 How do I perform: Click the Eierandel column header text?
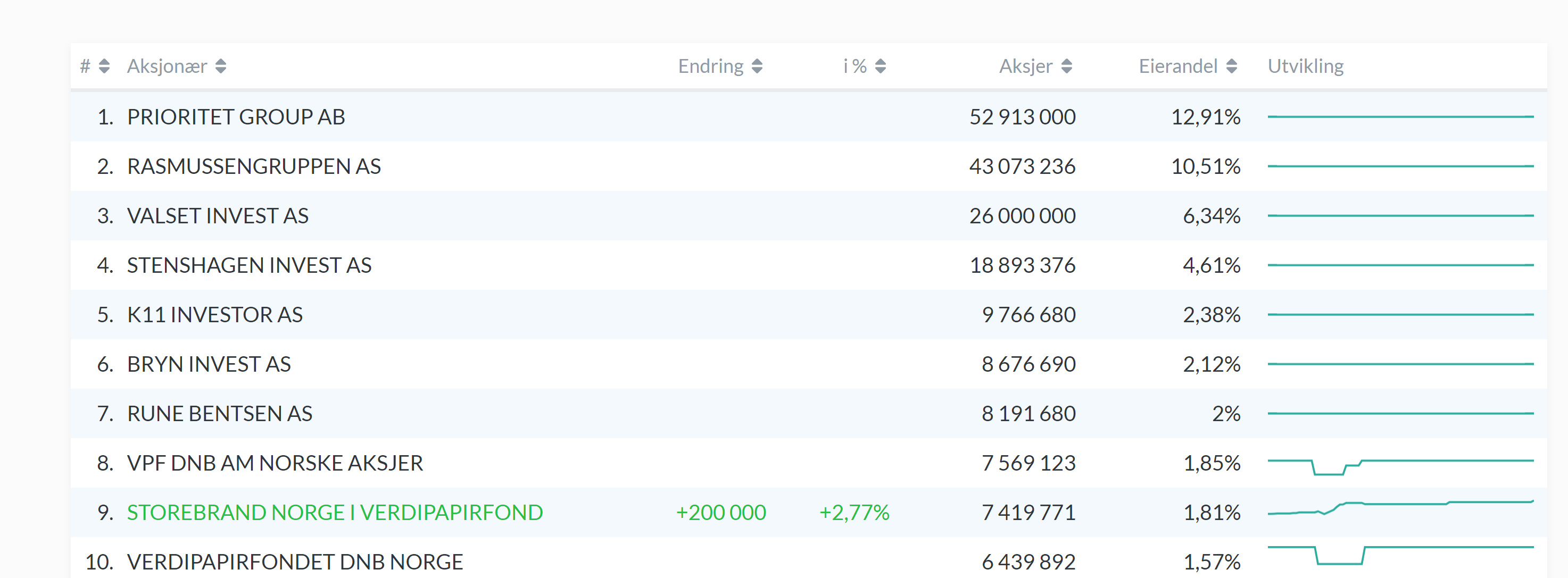pyautogui.click(x=1177, y=66)
